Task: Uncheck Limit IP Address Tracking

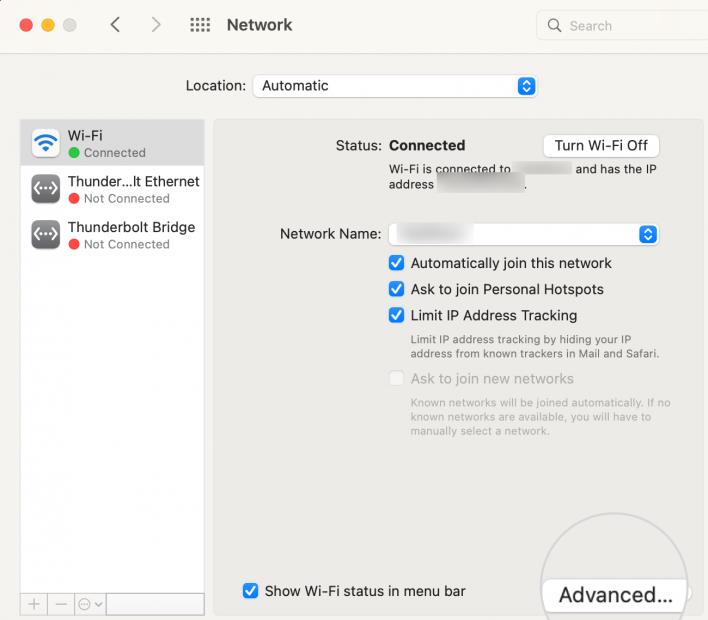Action: tap(396, 315)
